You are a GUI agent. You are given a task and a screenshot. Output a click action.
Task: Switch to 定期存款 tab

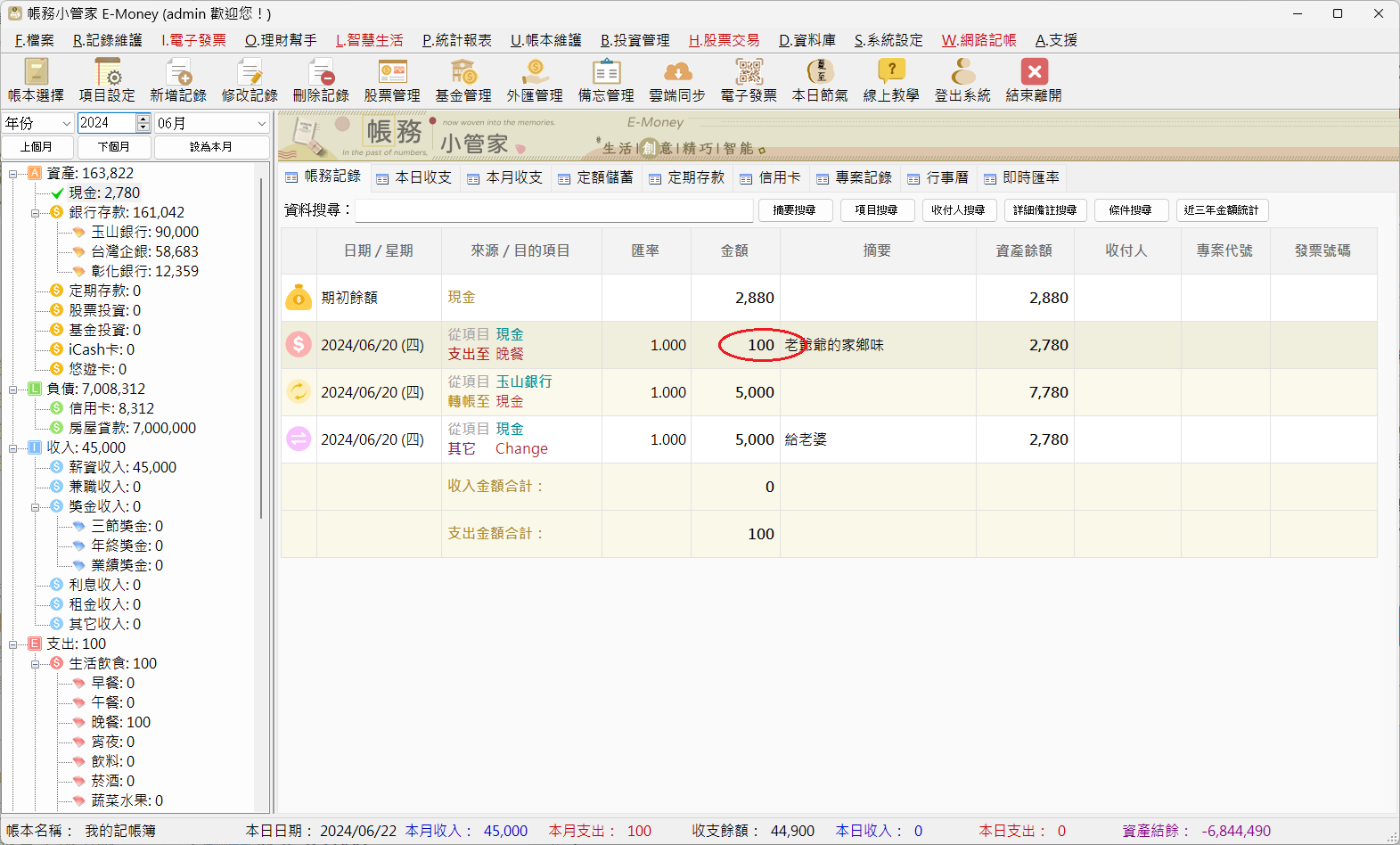pyautogui.click(x=687, y=178)
